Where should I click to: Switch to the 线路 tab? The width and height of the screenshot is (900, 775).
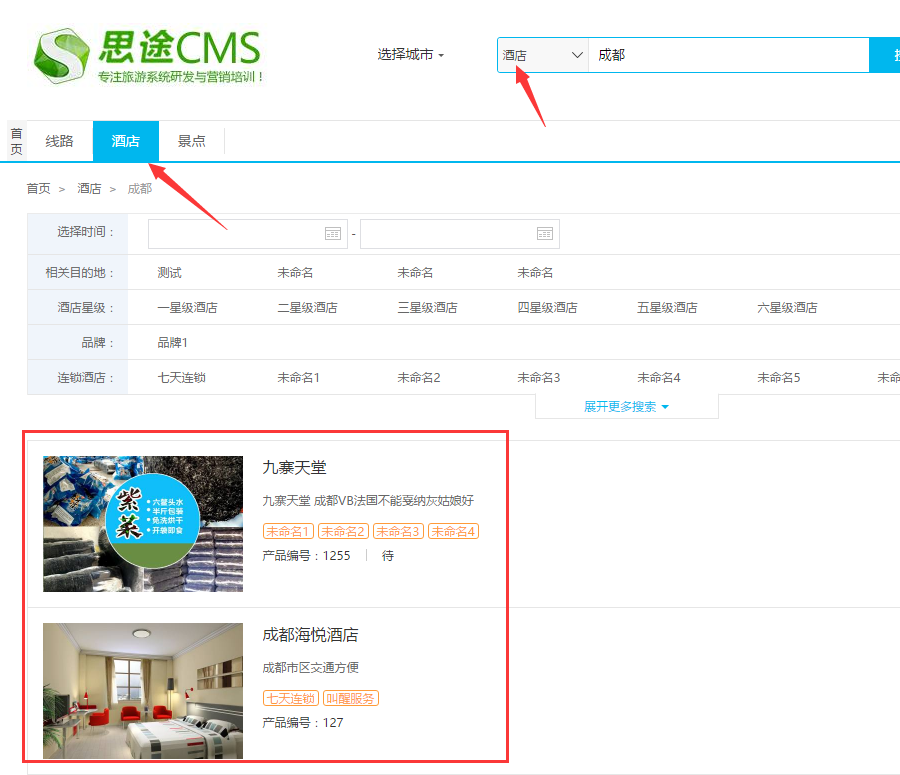(x=60, y=141)
